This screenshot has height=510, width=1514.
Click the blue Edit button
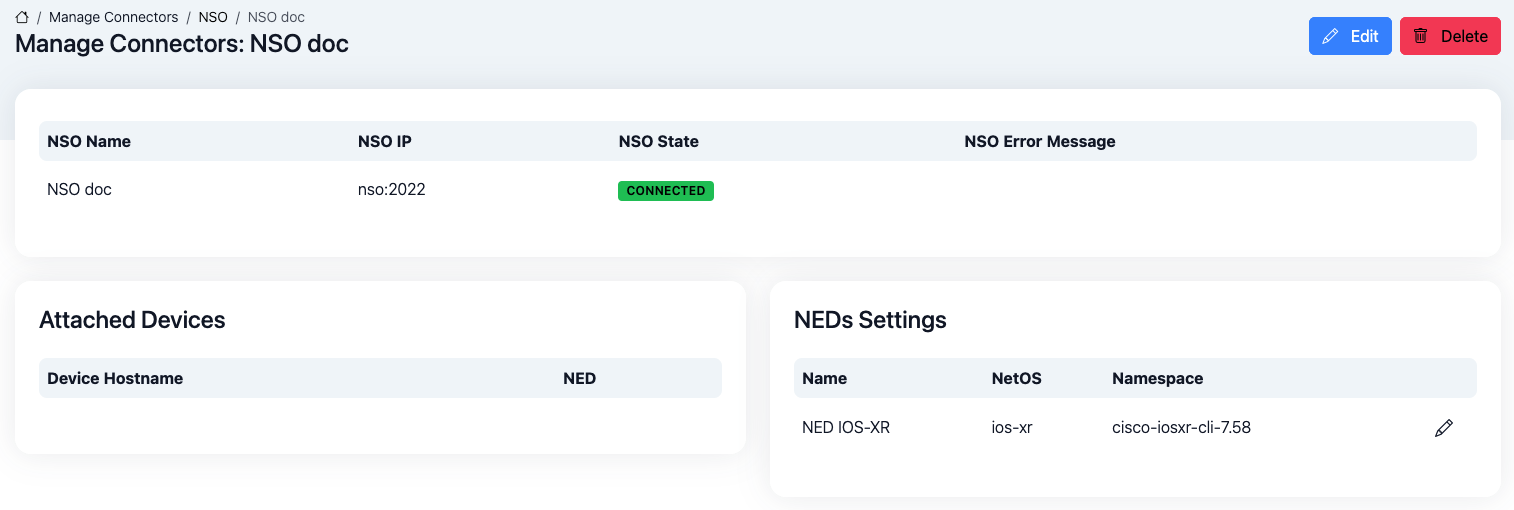pos(1349,36)
